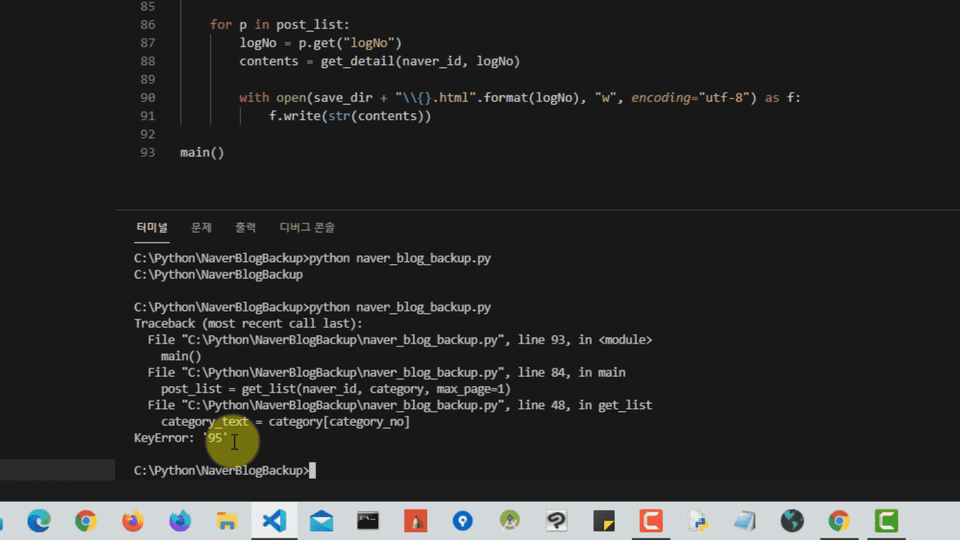Viewport: 960px width, 540px height.
Task: Click the KeyError: '95' message in terminal
Action: (181, 438)
